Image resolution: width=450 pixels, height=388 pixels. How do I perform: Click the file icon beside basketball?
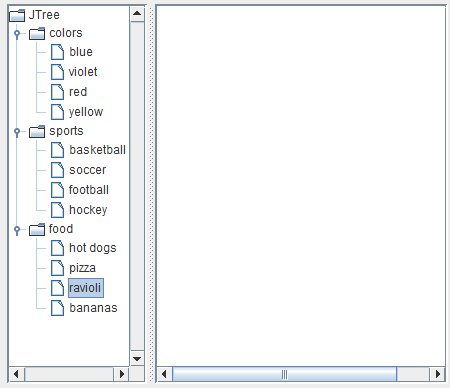(57, 150)
